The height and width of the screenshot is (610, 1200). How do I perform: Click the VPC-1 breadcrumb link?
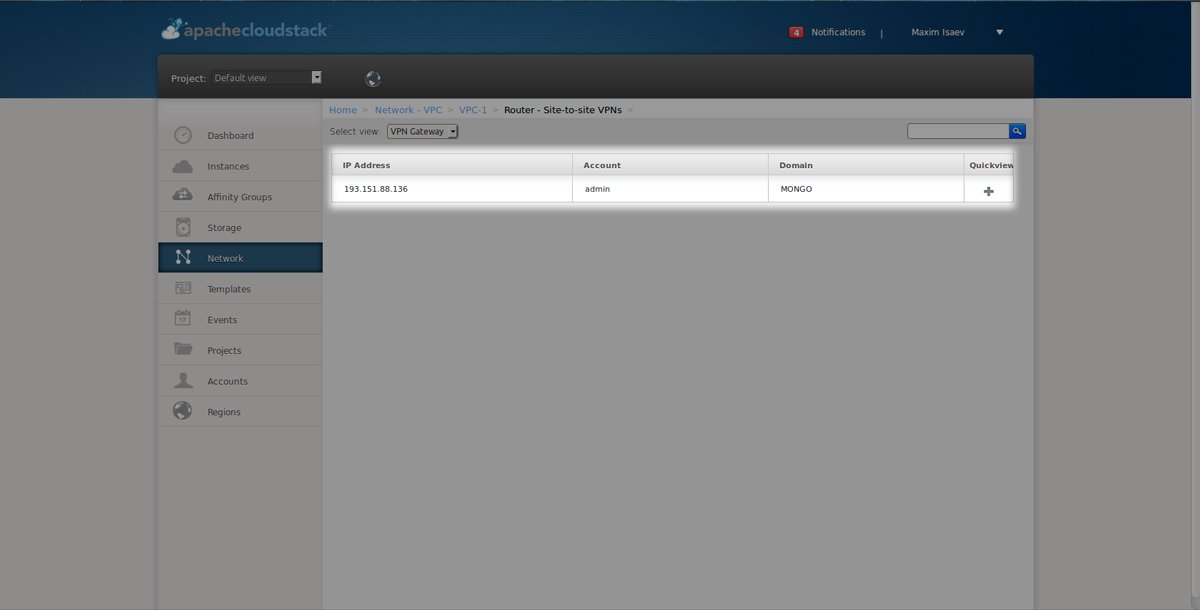[473, 110]
